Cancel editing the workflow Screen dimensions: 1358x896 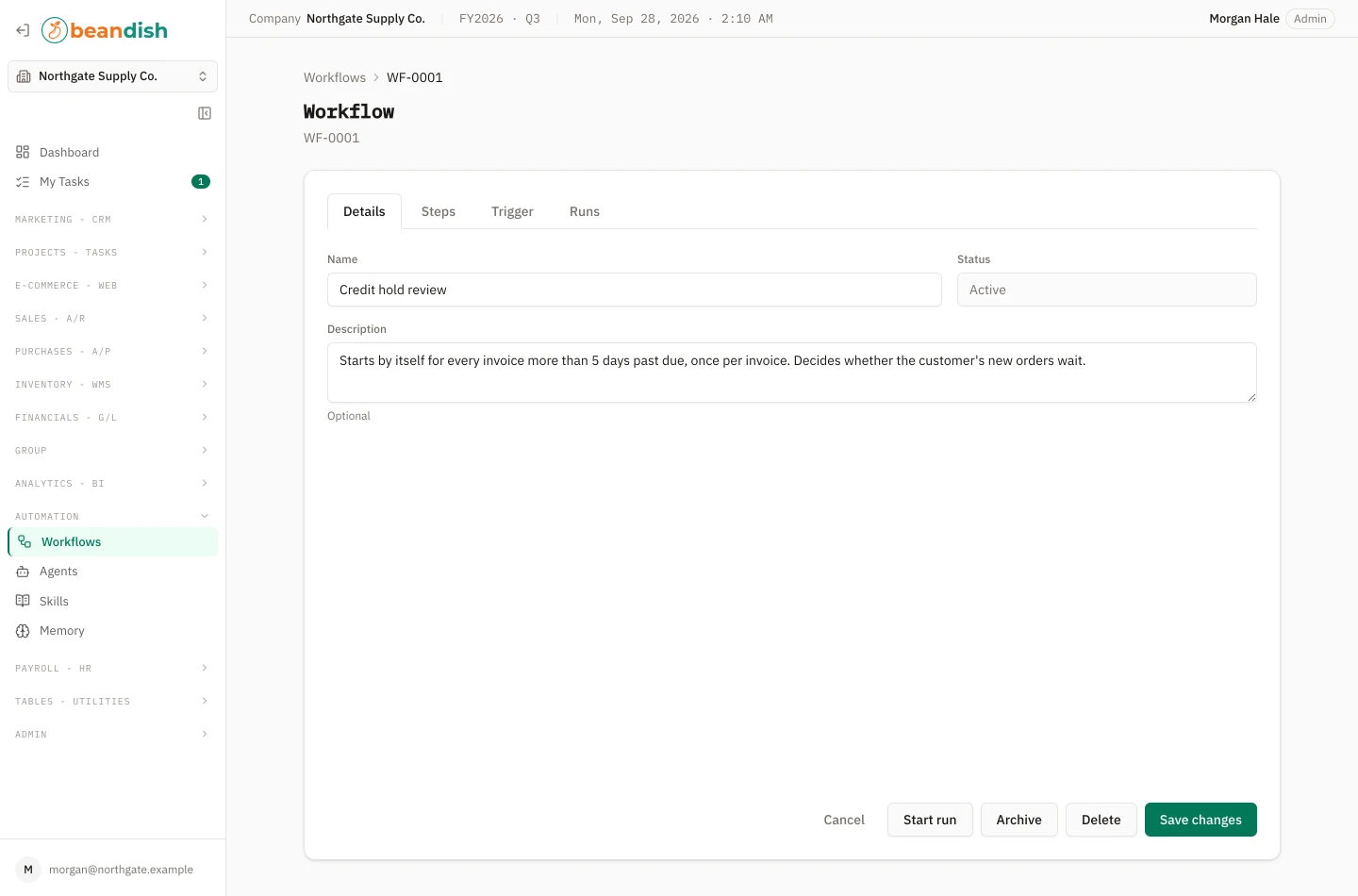tap(844, 820)
